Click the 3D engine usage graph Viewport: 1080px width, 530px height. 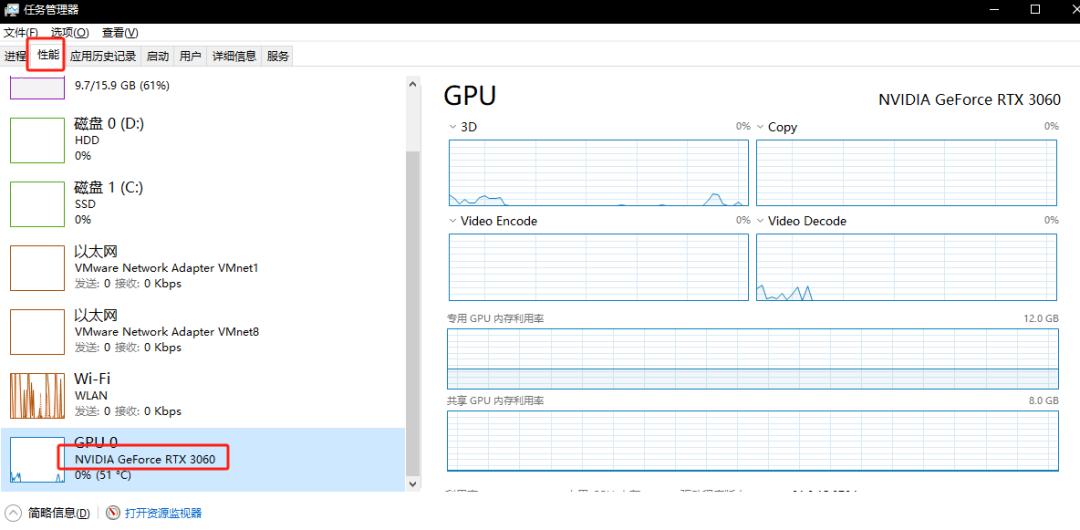(599, 172)
